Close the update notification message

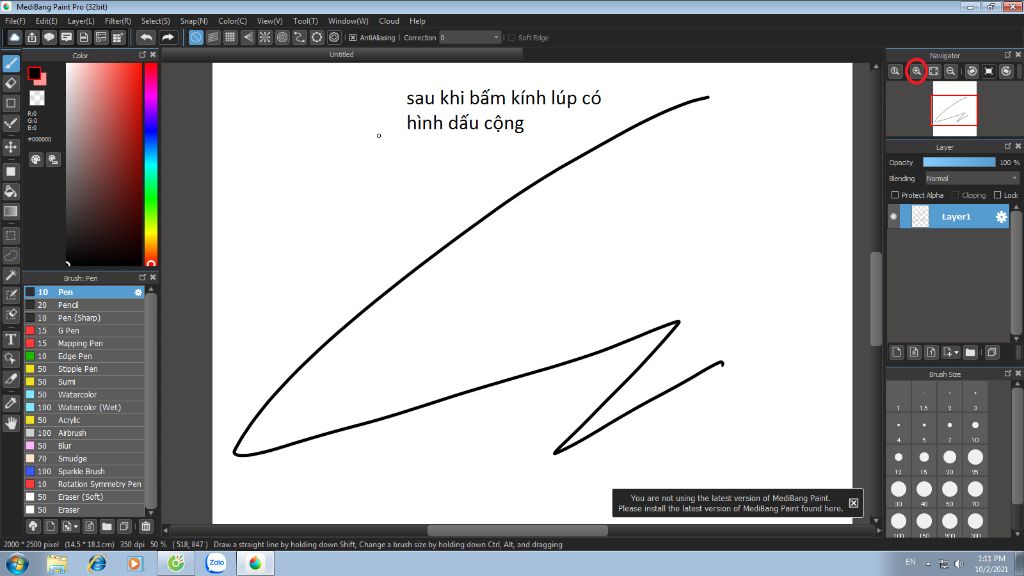(x=854, y=503)
